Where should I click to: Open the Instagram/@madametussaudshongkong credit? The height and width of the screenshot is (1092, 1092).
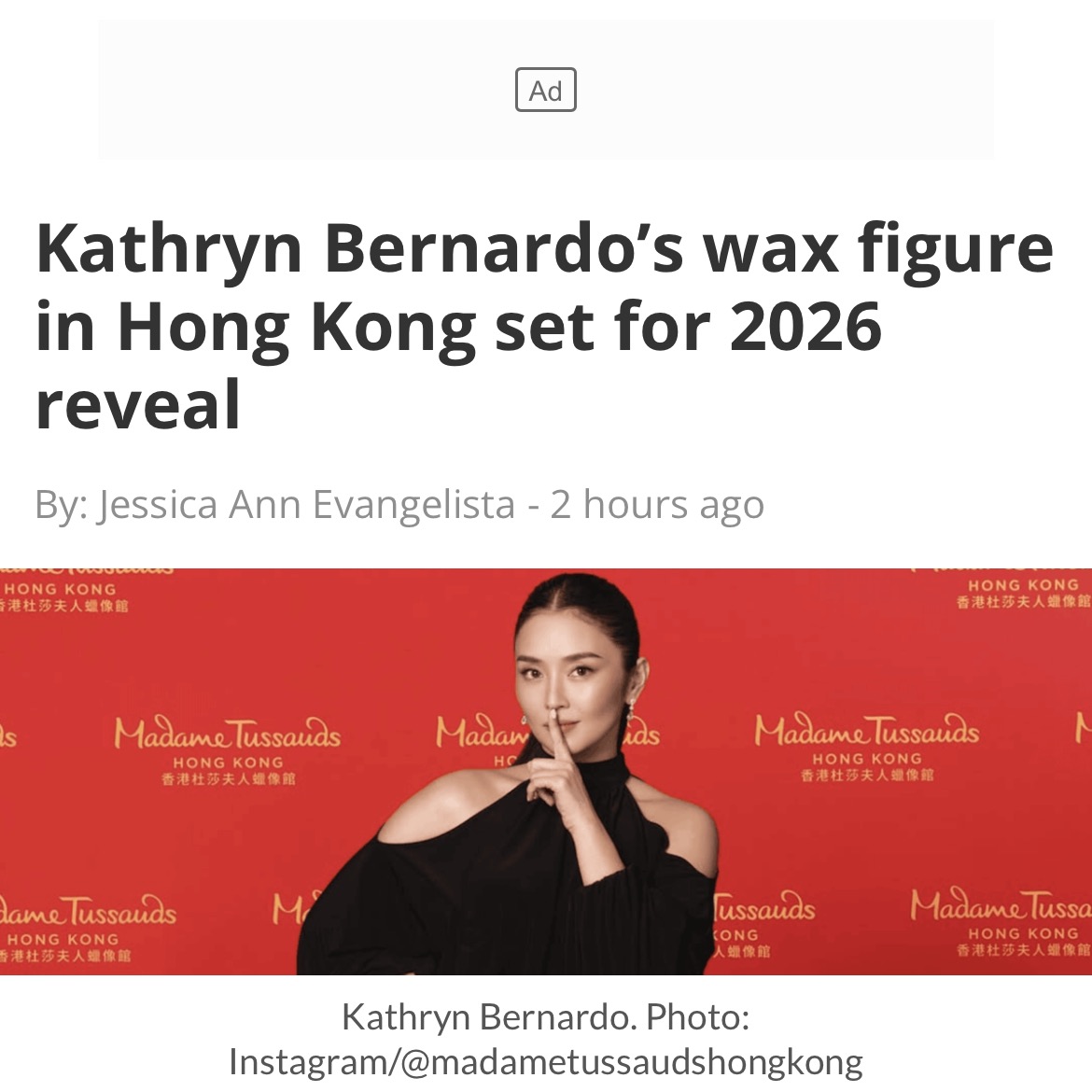click(545, 1062)
